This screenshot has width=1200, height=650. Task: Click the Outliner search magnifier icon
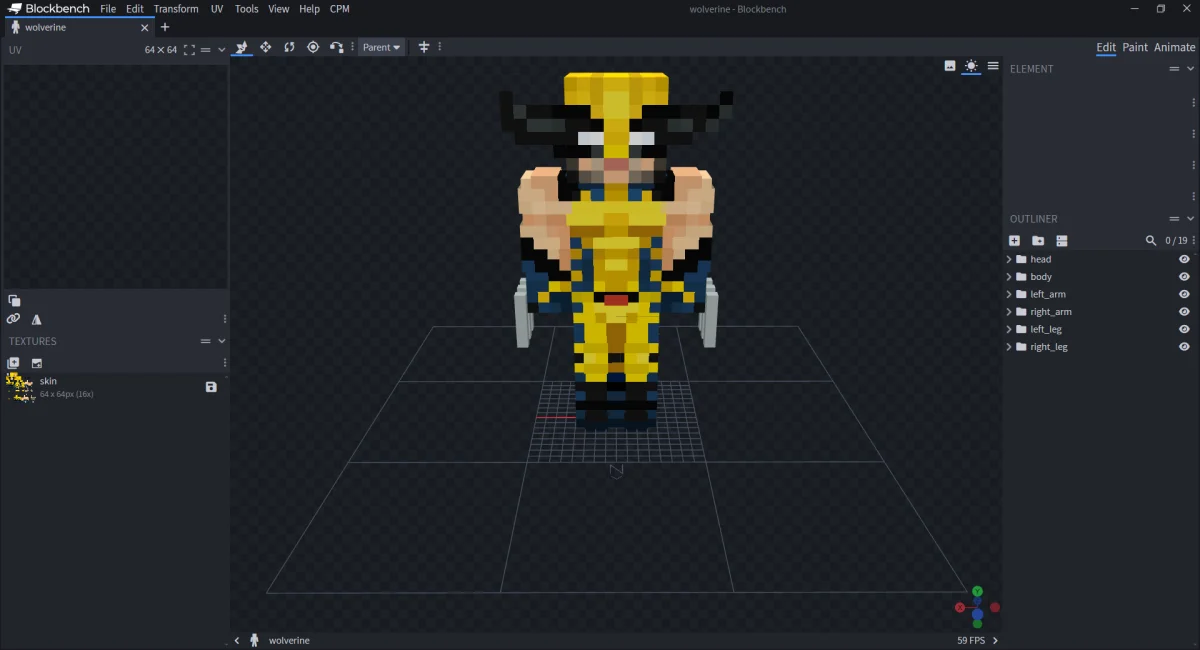click(x=1151, y=241)
